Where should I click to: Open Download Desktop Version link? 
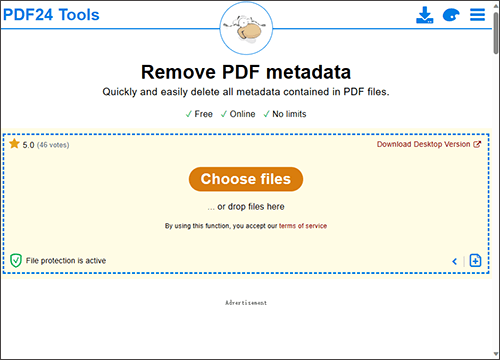pos(429,144)
